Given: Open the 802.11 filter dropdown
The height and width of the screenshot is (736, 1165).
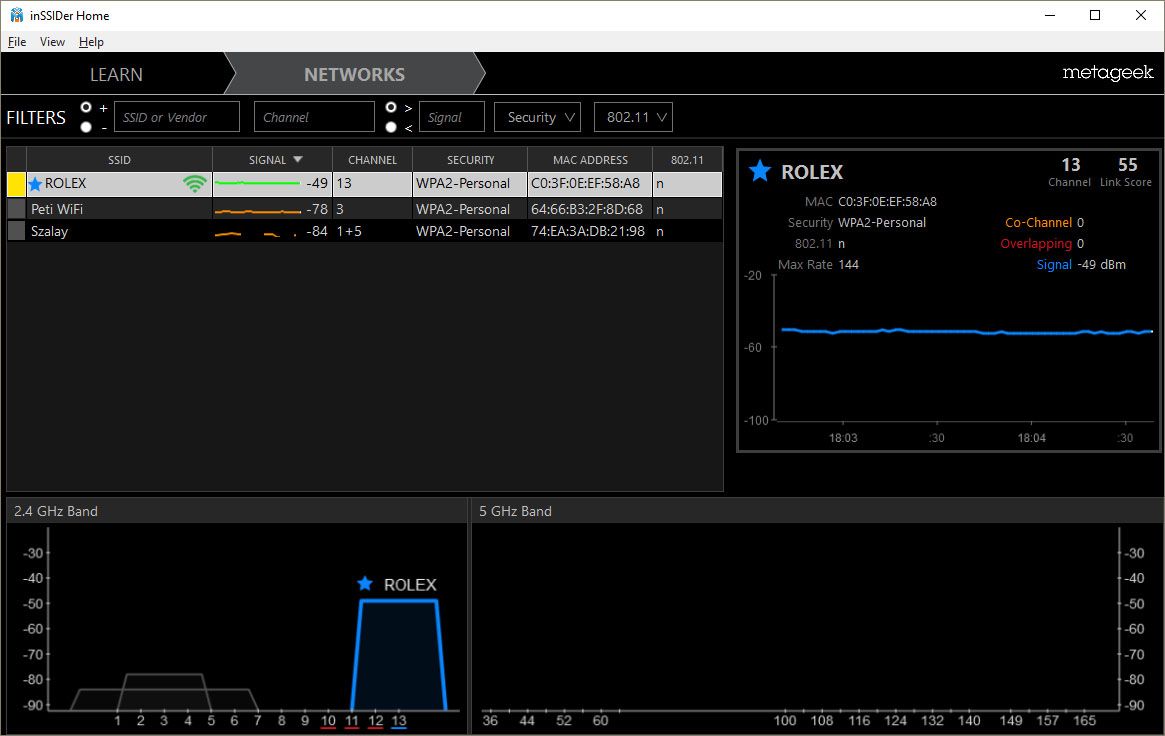Looking at the screenshot, I should [x=633, y=117].
